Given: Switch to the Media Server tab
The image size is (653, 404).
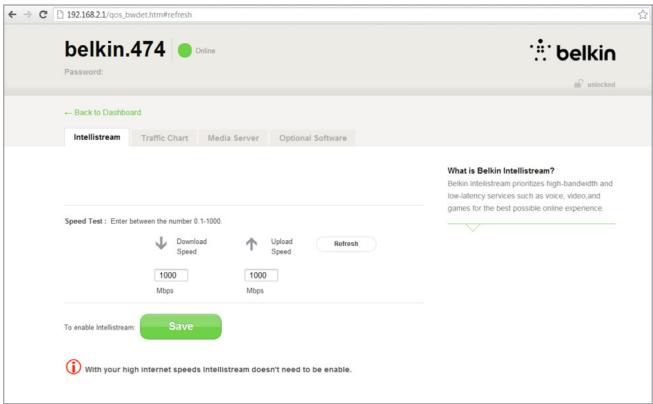Looking at the screenshot, I should click(x=233, y=138).
